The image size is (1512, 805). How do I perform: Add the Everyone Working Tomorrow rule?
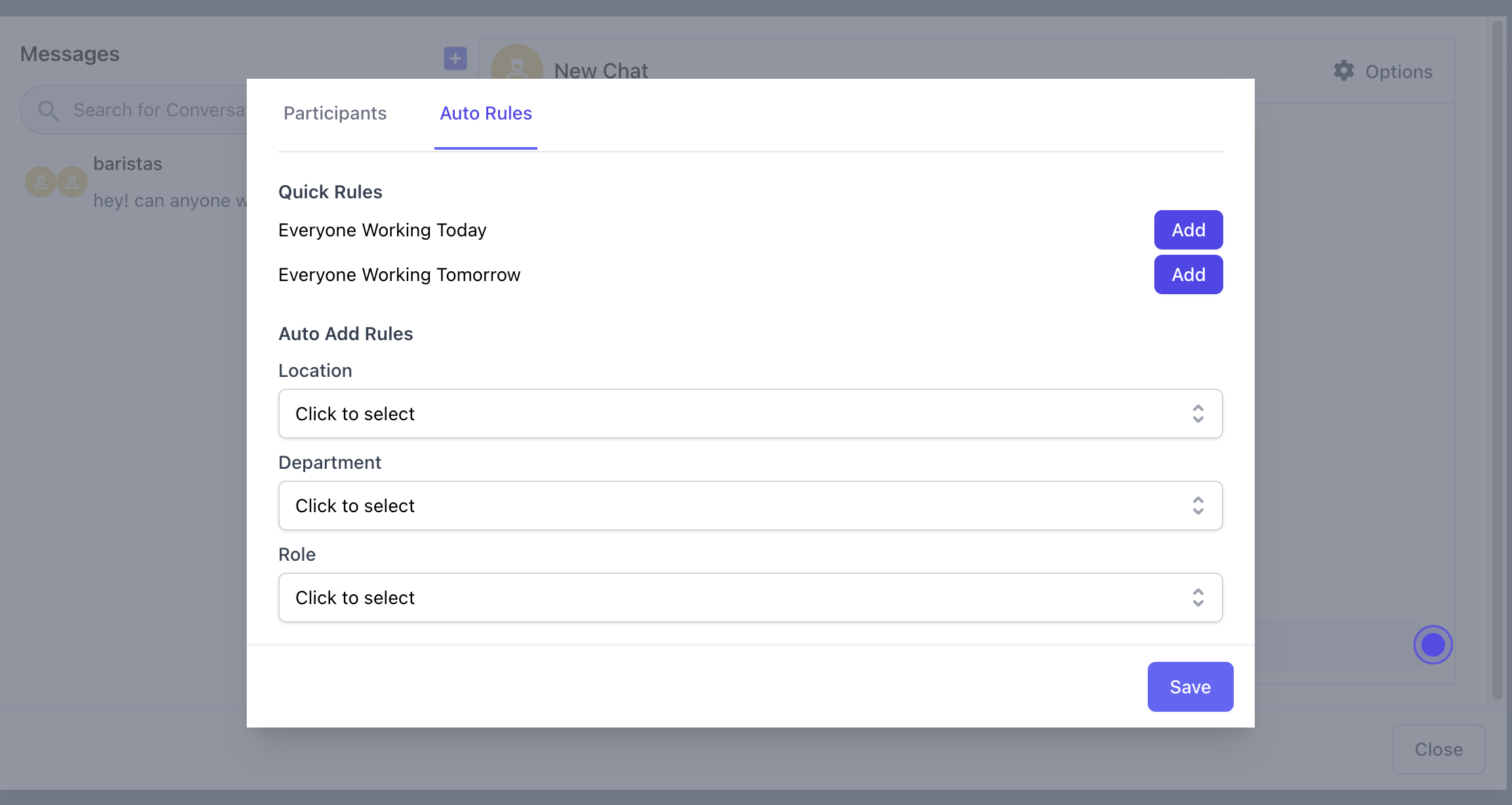point(1188,274)
